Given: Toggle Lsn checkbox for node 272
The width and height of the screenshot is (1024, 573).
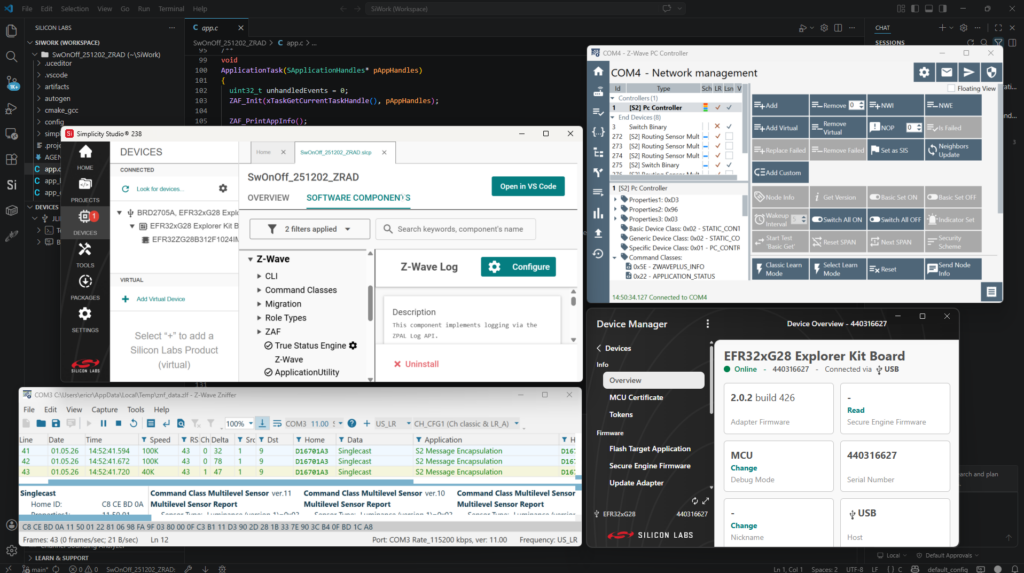Looking at the screenshot, I should (x=729, y=137).
